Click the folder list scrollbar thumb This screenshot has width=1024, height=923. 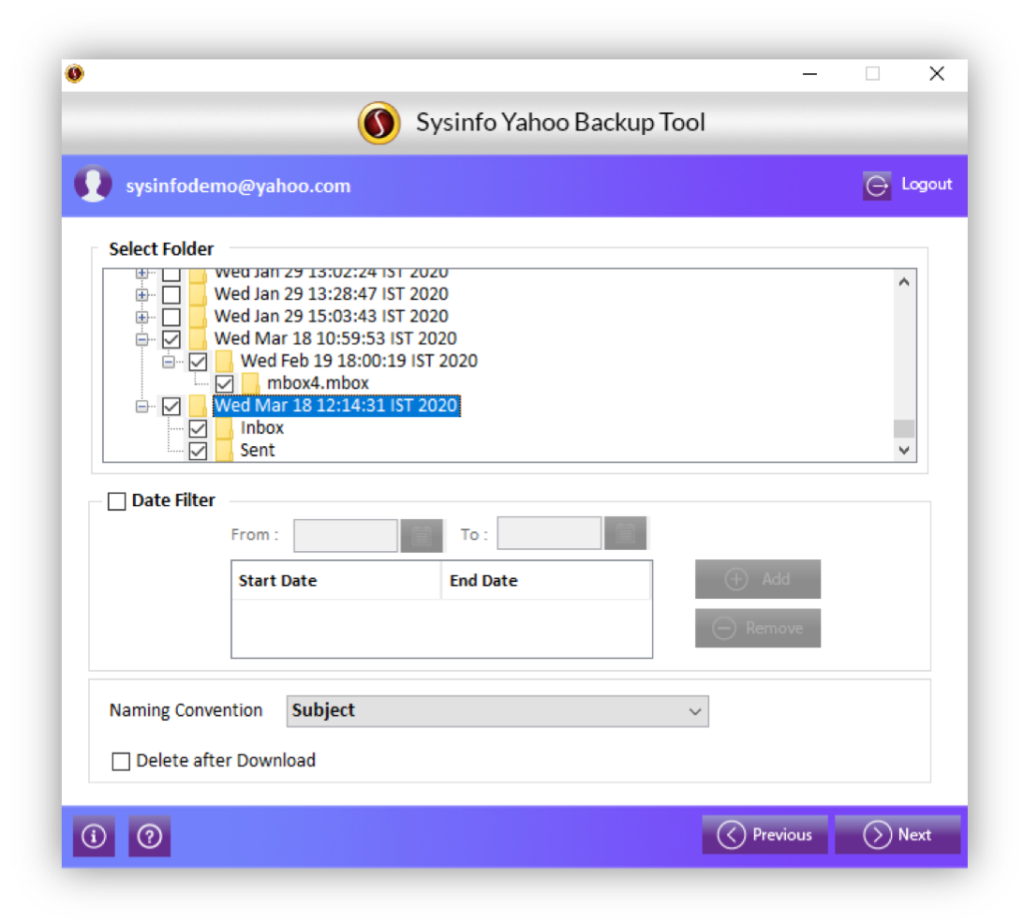[x=904, y=429]
